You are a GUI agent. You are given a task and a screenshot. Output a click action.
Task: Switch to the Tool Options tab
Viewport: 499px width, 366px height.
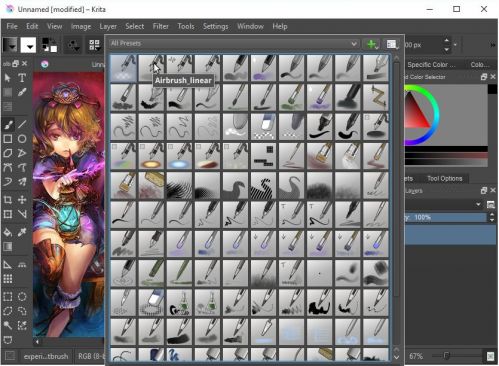[445, 178]
